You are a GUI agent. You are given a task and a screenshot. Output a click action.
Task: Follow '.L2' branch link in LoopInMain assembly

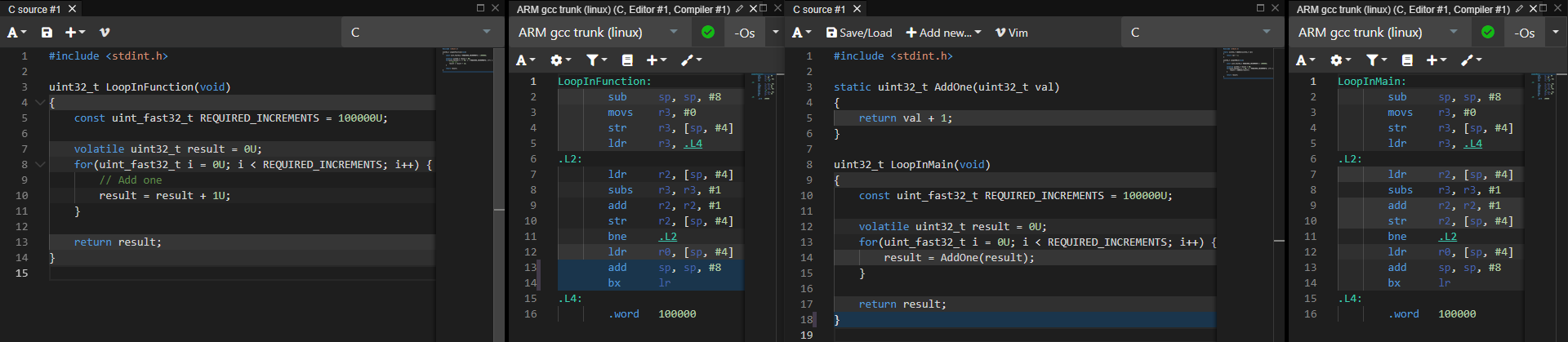pyautogui.click(x=1447, y=237)
